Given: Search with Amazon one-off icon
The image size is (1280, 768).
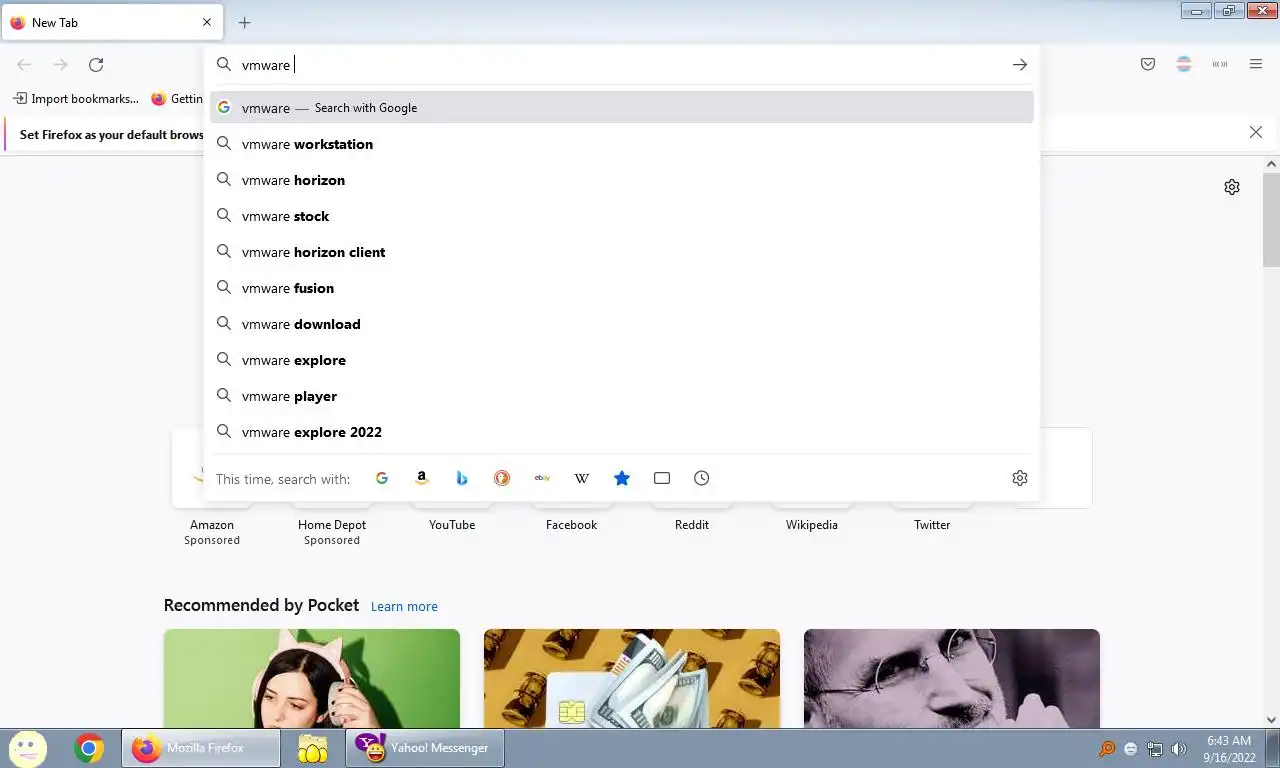Looking at the screenshot, I should 422,478.
